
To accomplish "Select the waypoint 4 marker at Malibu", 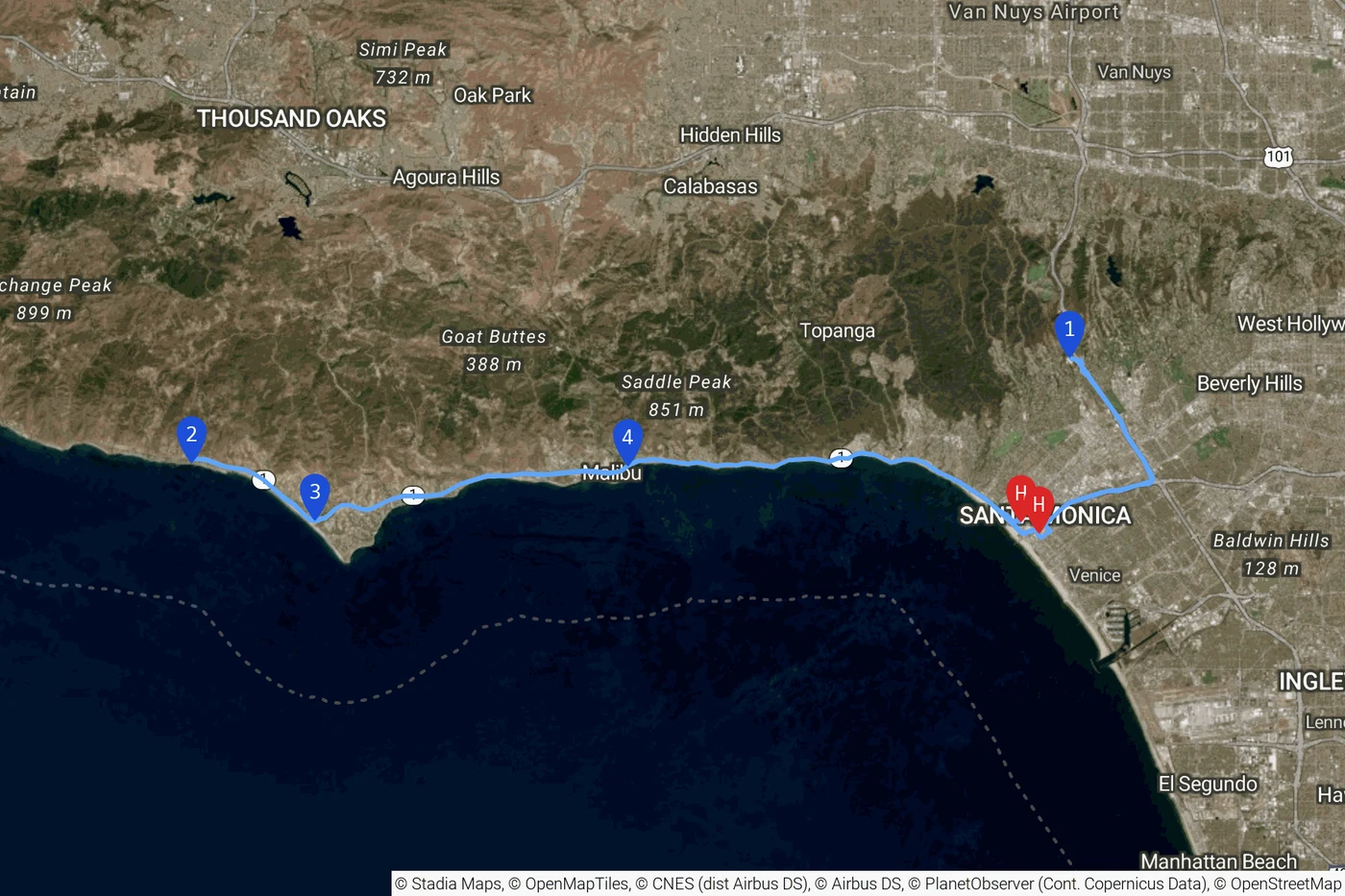I will click(x=627, y=442).
